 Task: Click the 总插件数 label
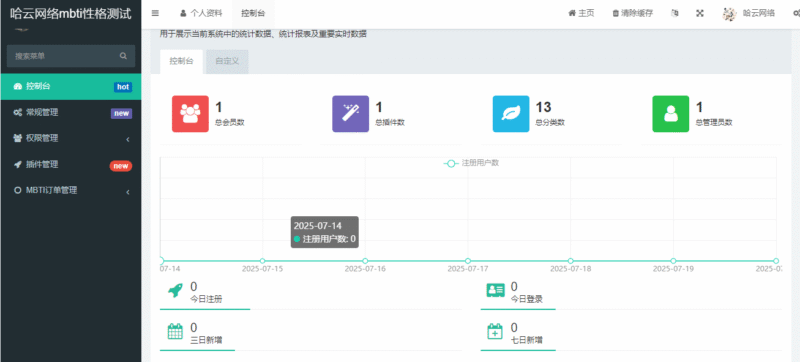click(x=390, y=122)
